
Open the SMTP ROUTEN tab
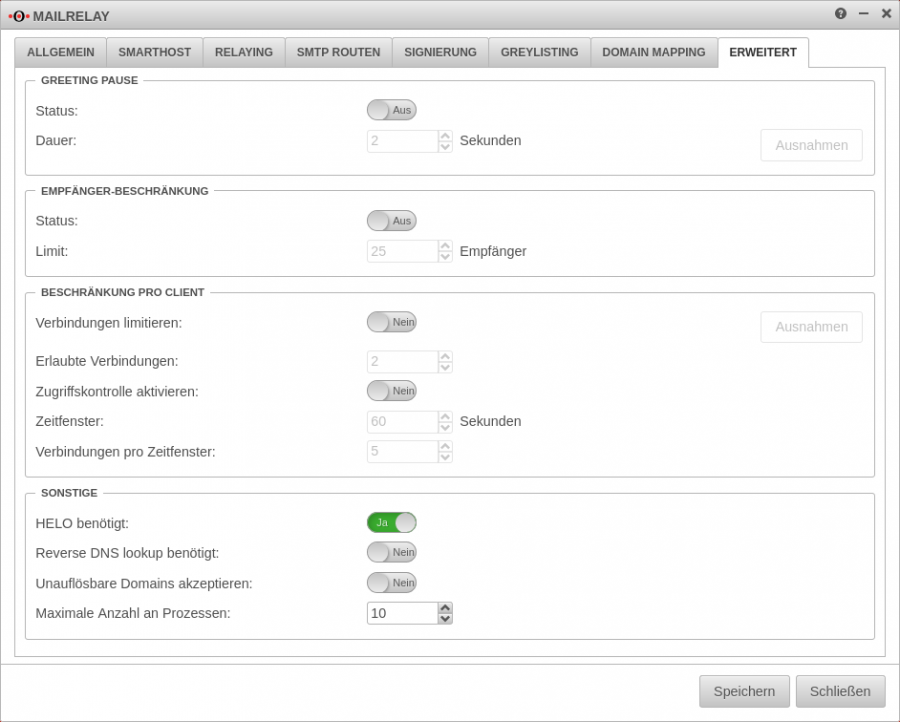(339, 52)
